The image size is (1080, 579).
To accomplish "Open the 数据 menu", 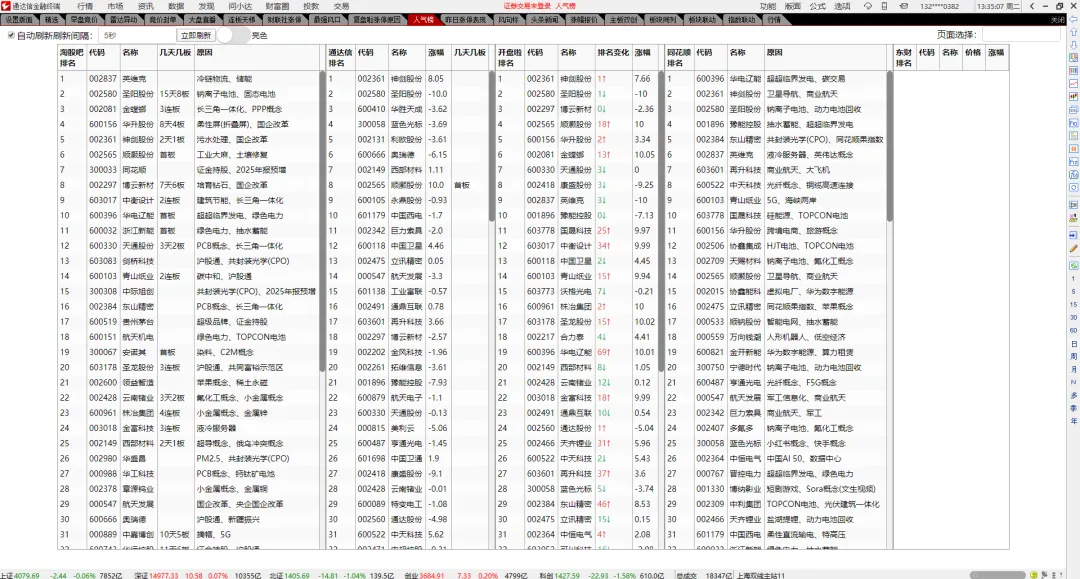I will 176,6.
